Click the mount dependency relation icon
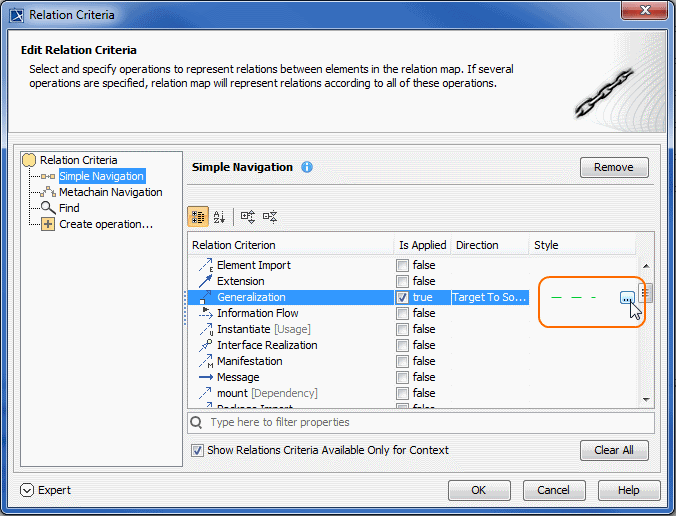The width and height of the screenshot is (676, 516). click(x=205, y=393)
